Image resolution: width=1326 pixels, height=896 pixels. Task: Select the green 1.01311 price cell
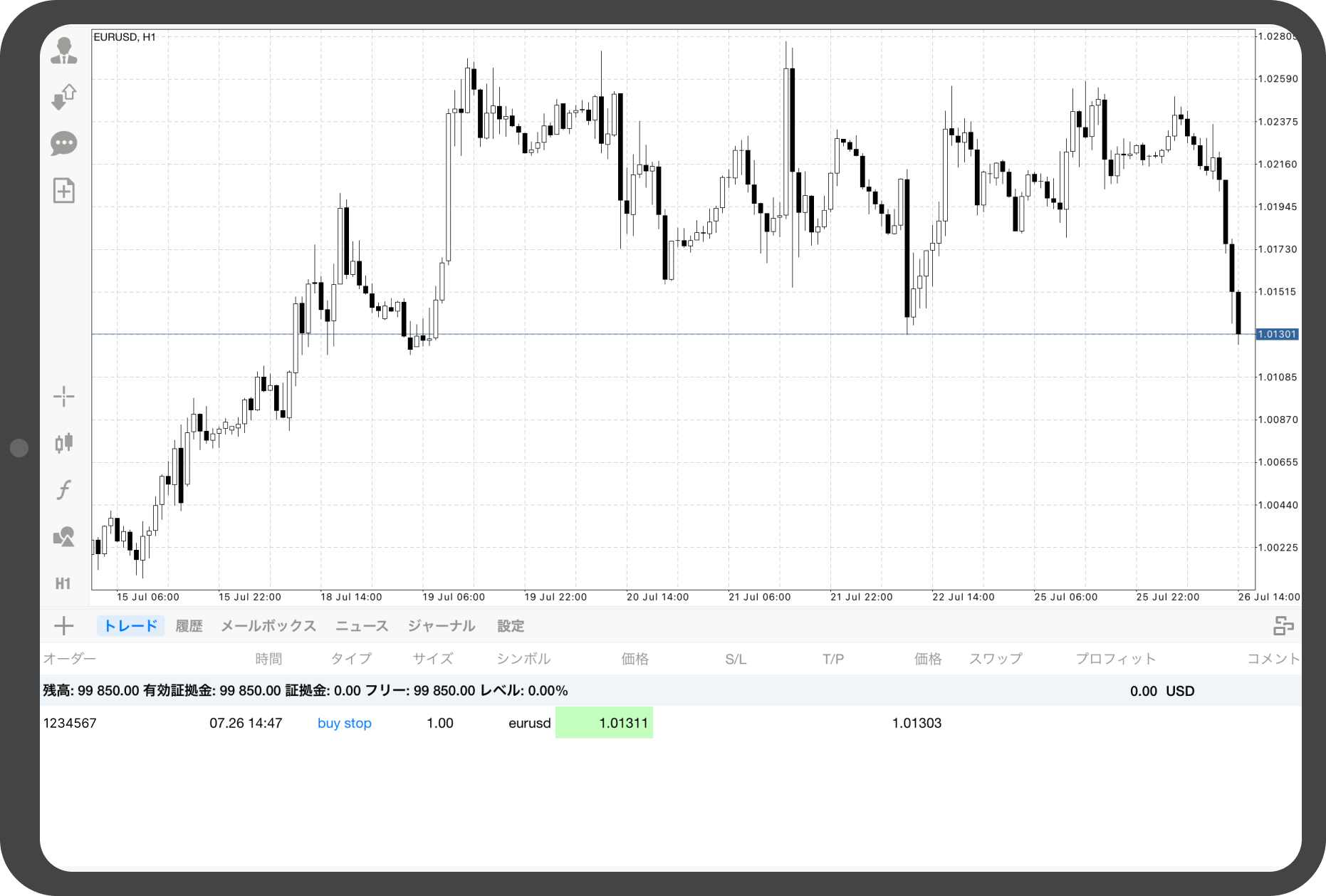point(604,723)
